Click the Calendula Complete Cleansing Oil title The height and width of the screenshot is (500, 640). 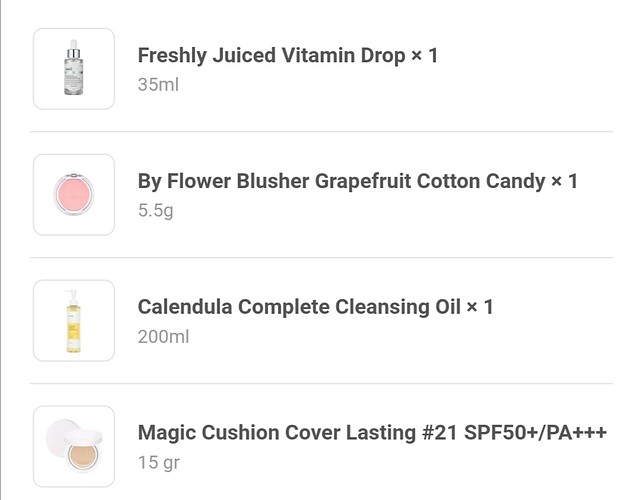click(299, 307)
